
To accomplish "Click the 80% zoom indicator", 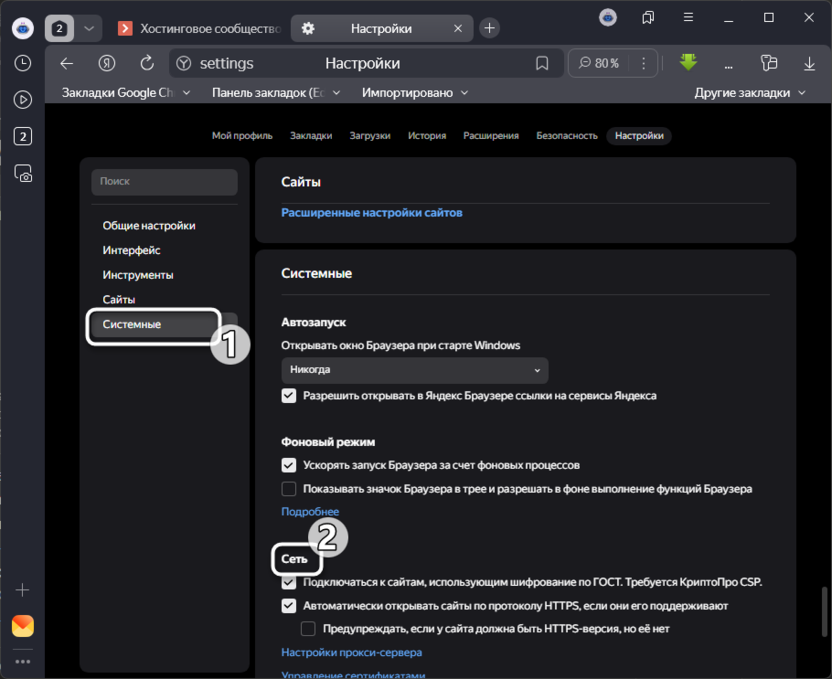I will click(x=599, y=64).
